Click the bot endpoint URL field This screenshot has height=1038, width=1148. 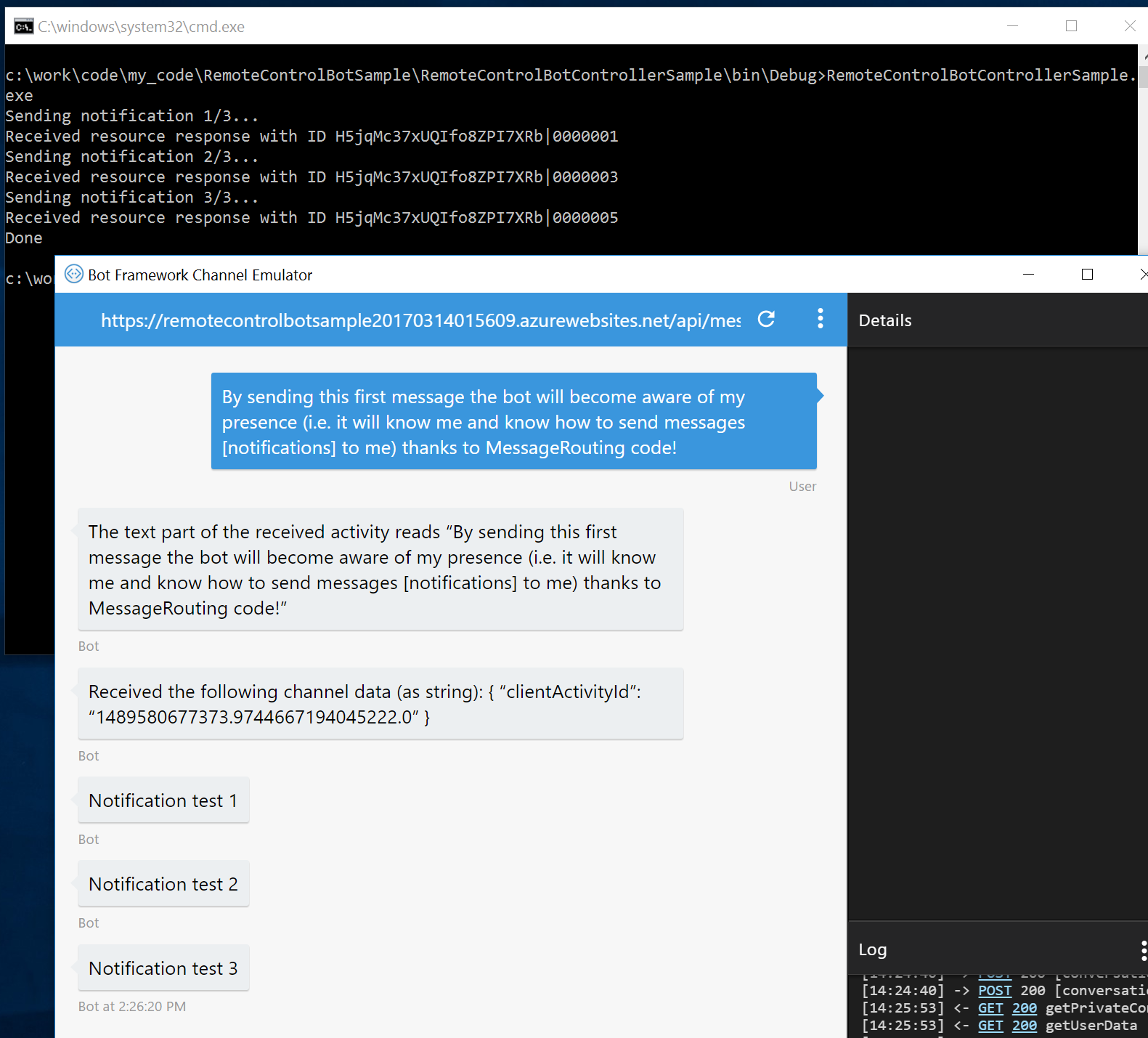[421, 320]
